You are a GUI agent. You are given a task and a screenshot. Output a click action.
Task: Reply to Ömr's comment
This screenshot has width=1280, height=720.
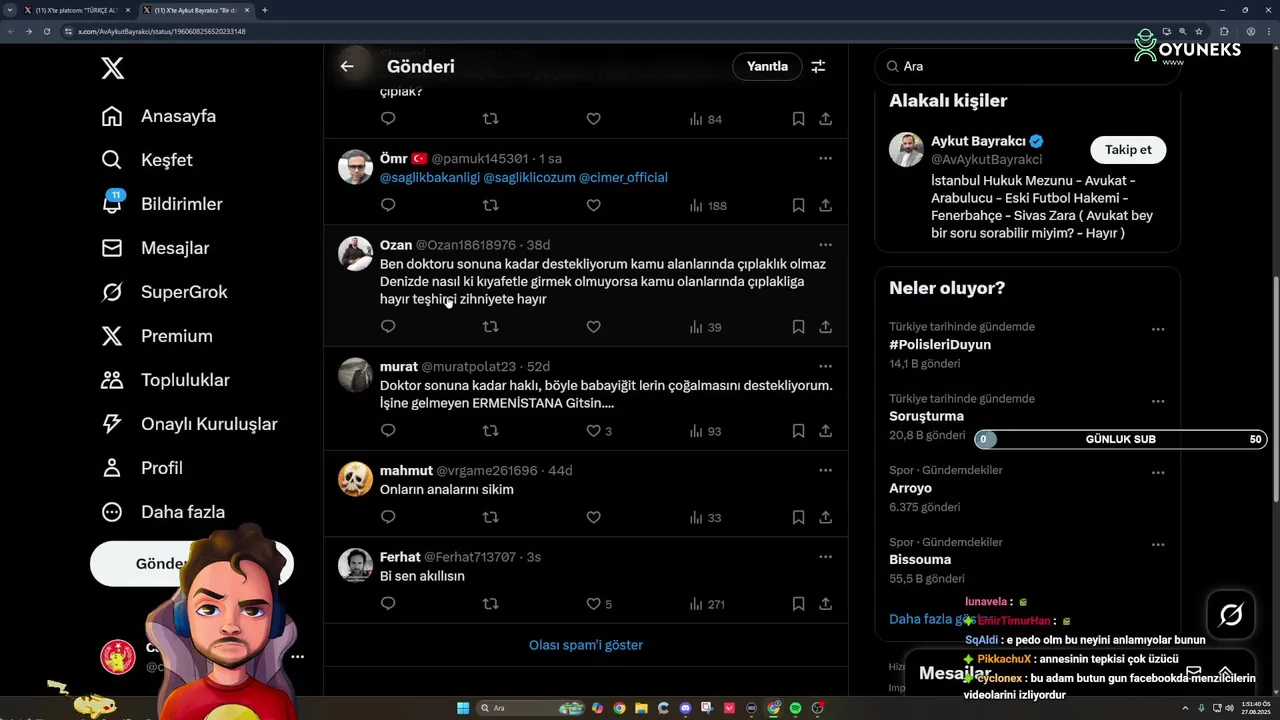388,205
